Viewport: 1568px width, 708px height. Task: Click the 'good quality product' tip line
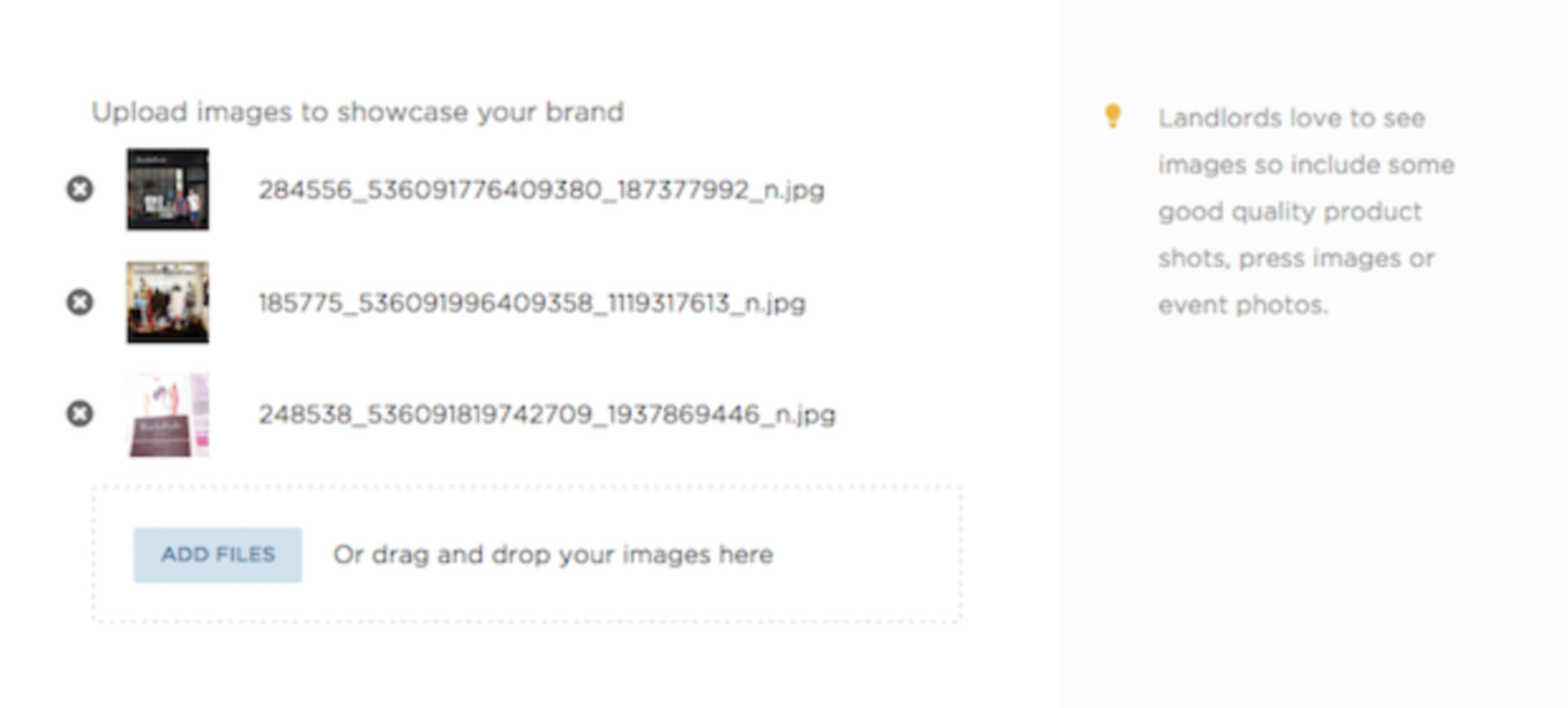tap(1290, 212)
